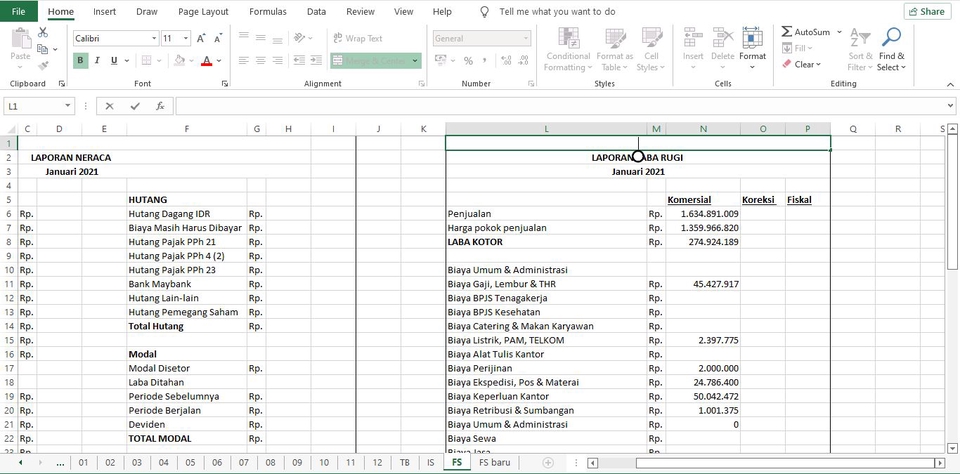The height and width of the screenshot is (474, 960).
Task: Expand the AutoSum dropdown arrow
Action: tap(839, 32)
